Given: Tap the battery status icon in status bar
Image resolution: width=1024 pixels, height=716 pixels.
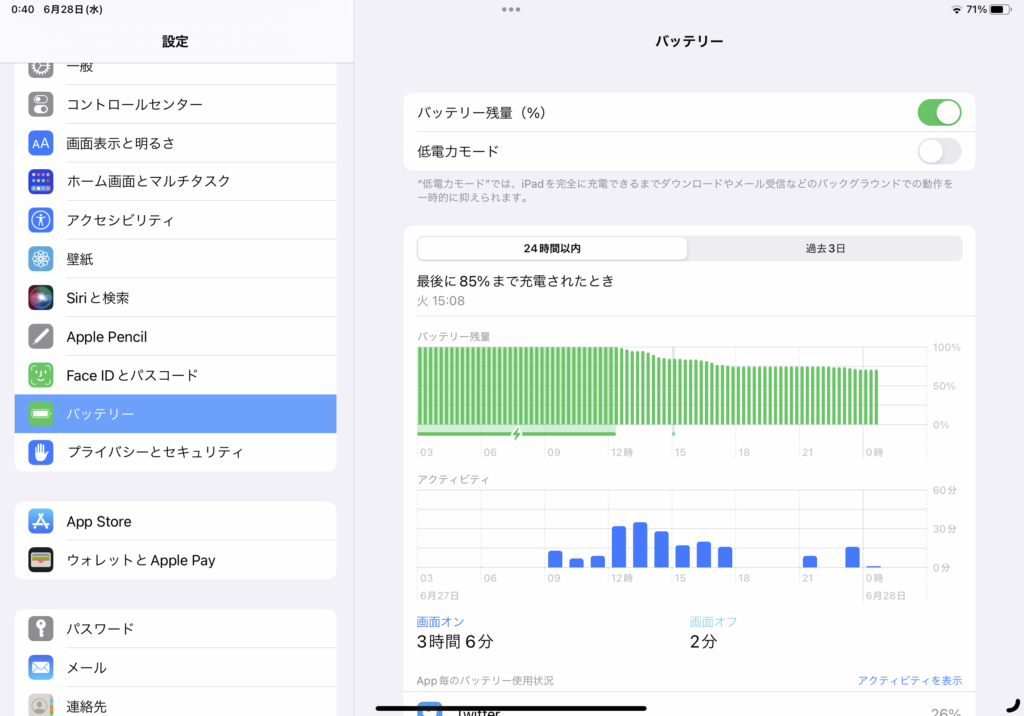Looking at the screenshot, I should [1000, 10].
